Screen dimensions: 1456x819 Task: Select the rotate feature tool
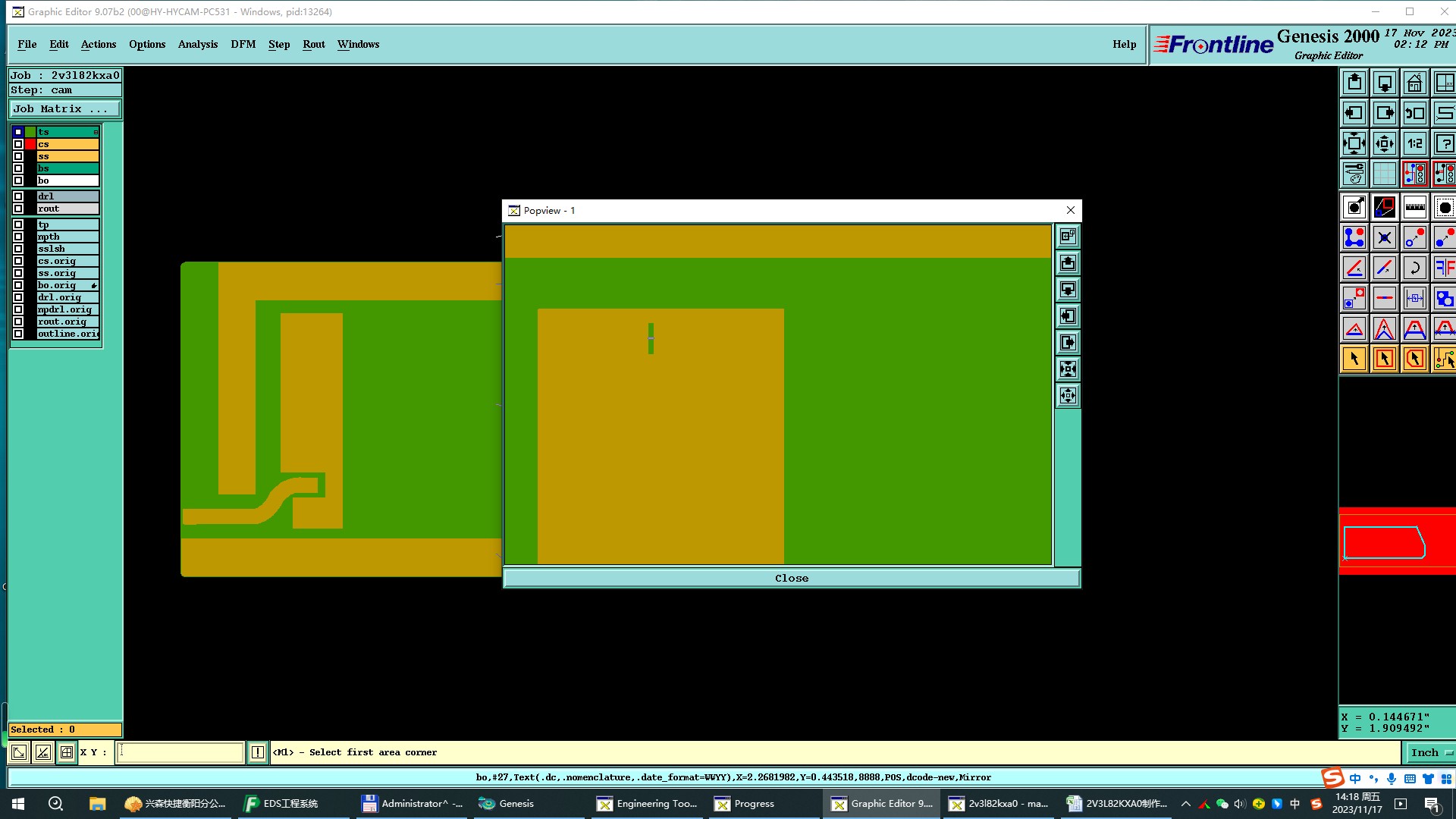tap(1414, 268)
